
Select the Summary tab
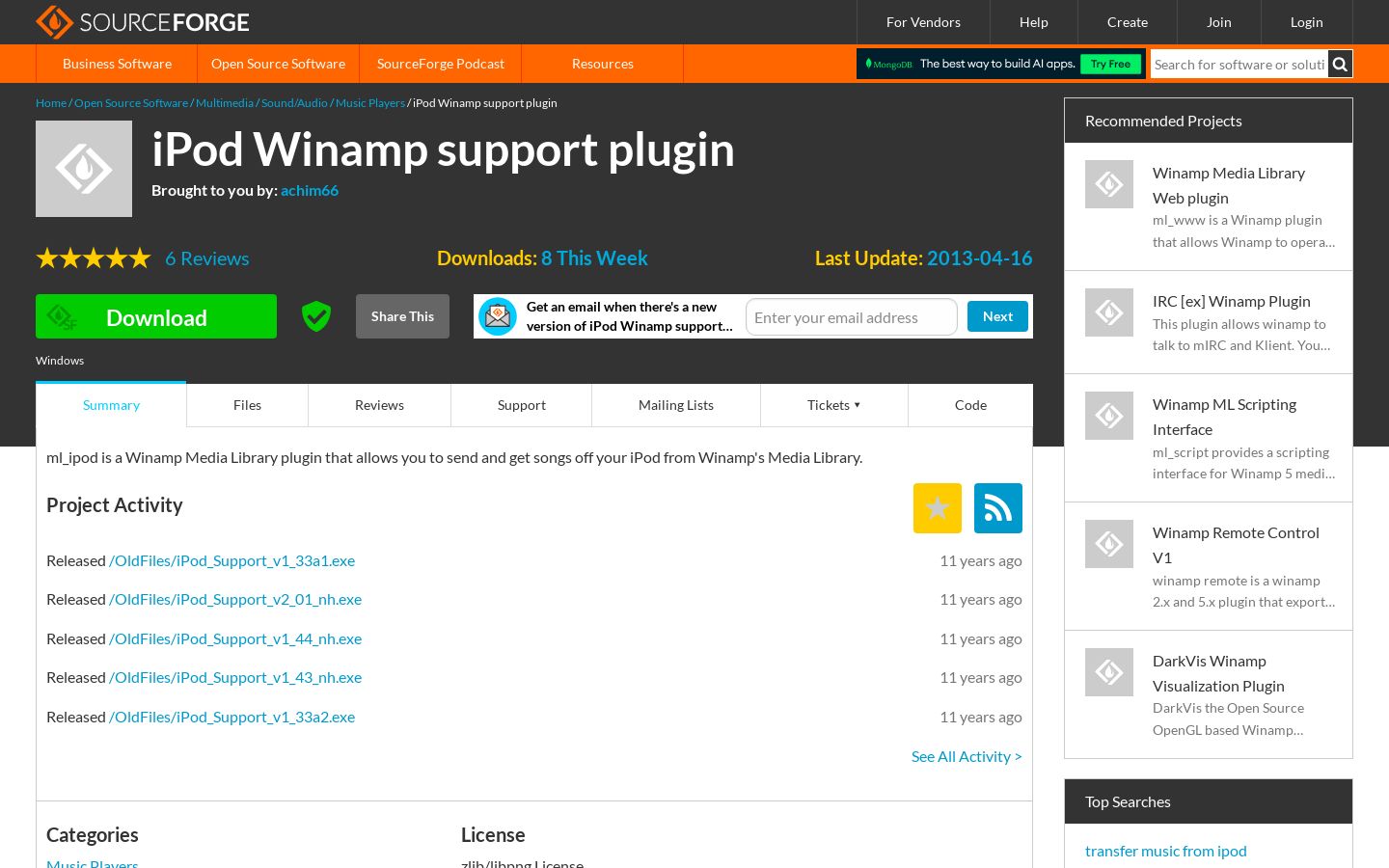tap(111, 405)
